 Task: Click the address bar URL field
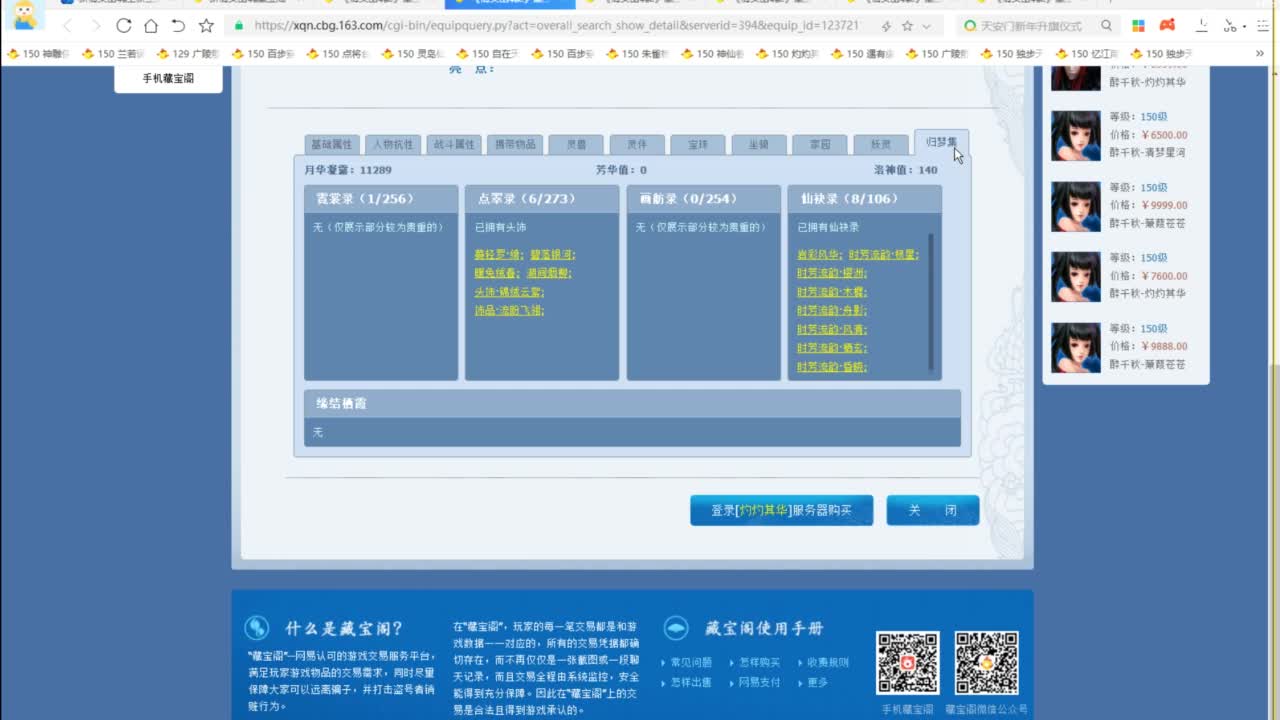[x=550, y=26]
